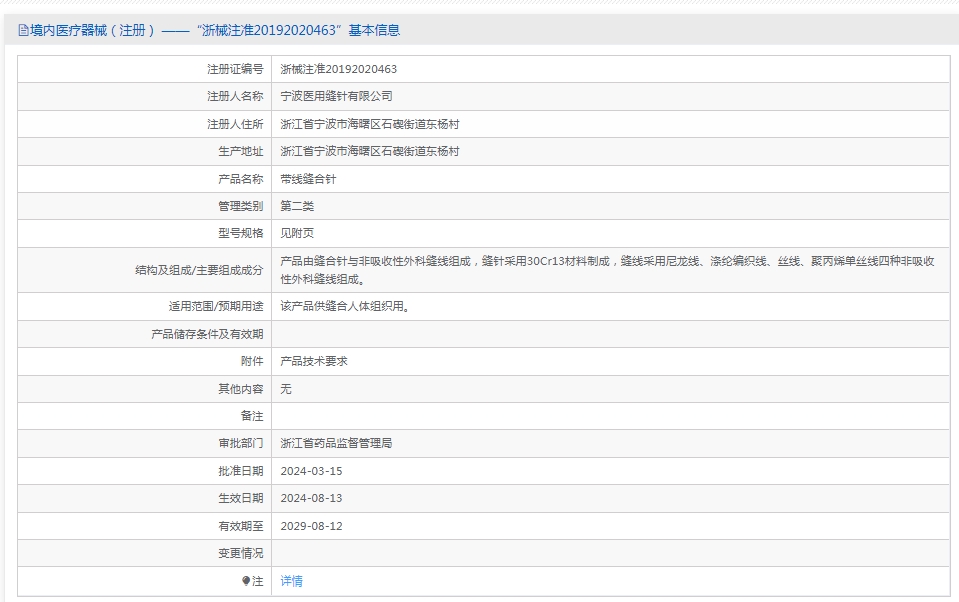959x602 pixels.
Task: Click the 有效期至 row label
Action: [240, 526]
